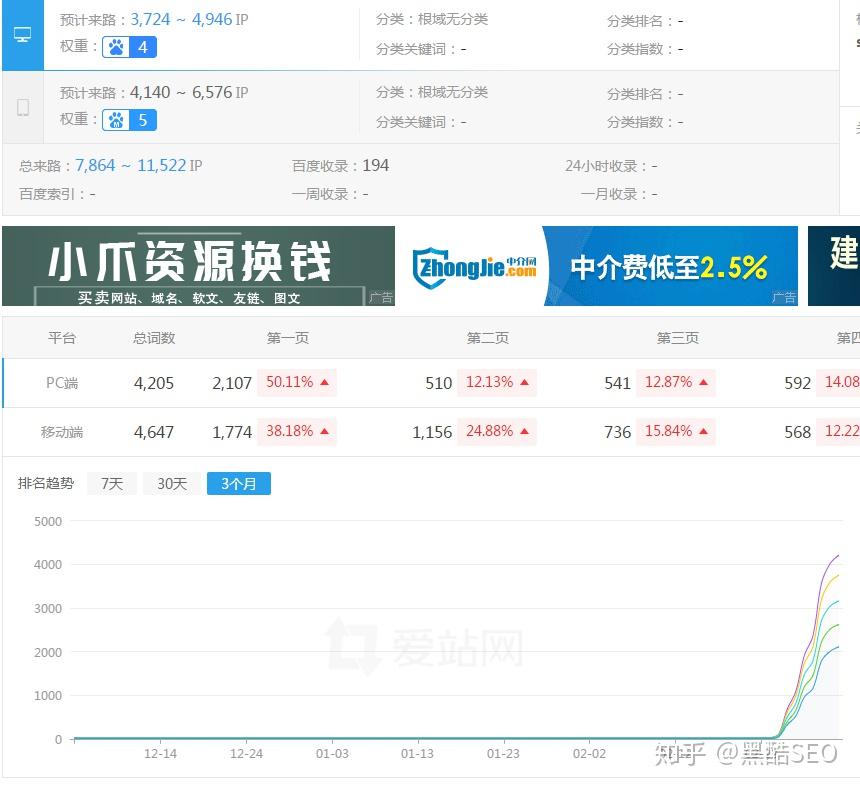This screenshot has width=860, height=788.
Task: Click the red up arrow beside 50.11%
Action: click(x=324, y=382)
